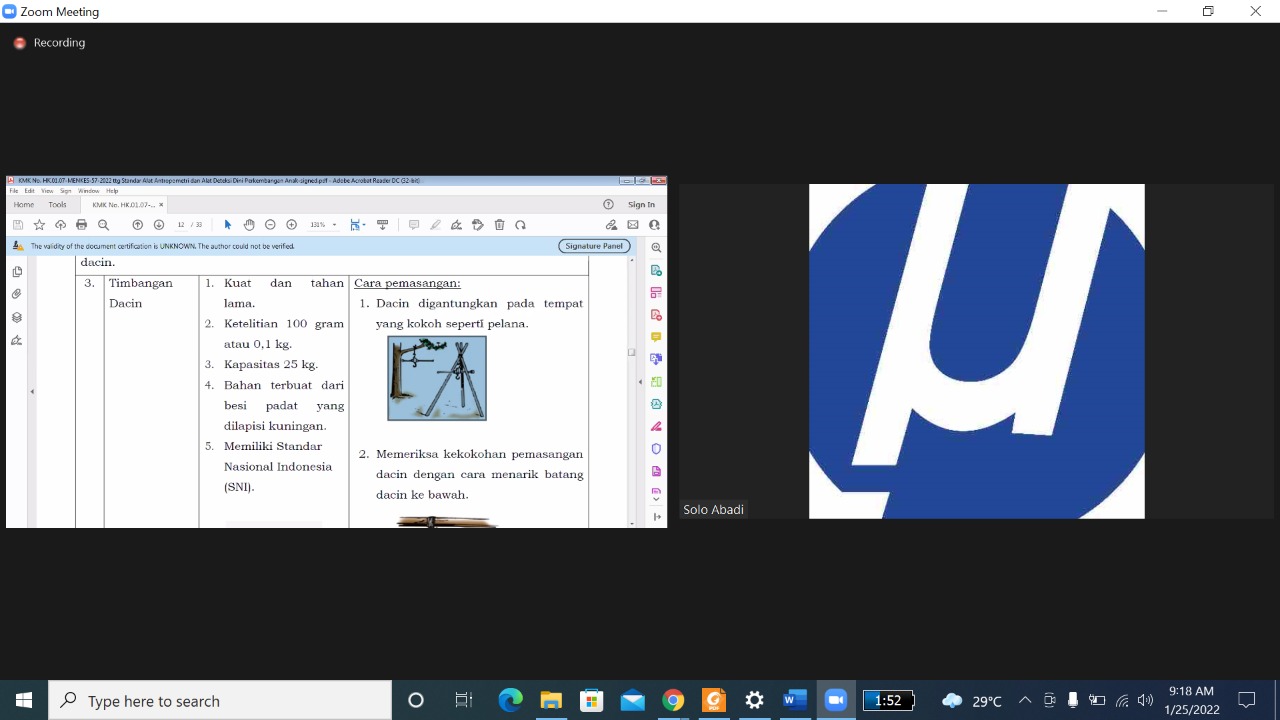Click the rotate icon in Acrobat toolbar

(x=520, y=225)
